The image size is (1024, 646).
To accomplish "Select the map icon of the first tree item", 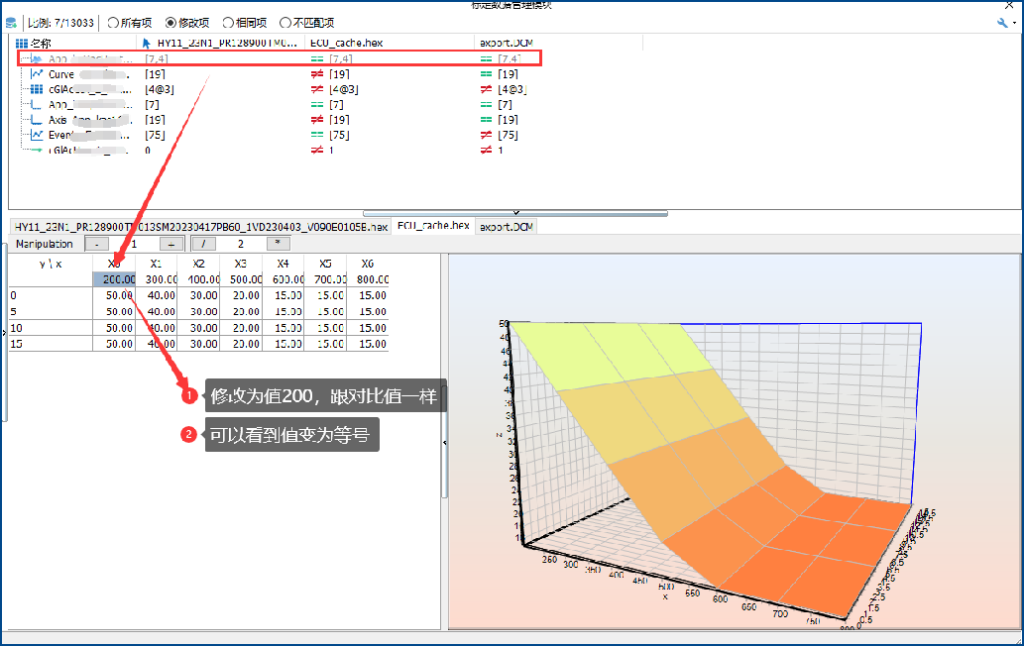I will pos(37,58).
